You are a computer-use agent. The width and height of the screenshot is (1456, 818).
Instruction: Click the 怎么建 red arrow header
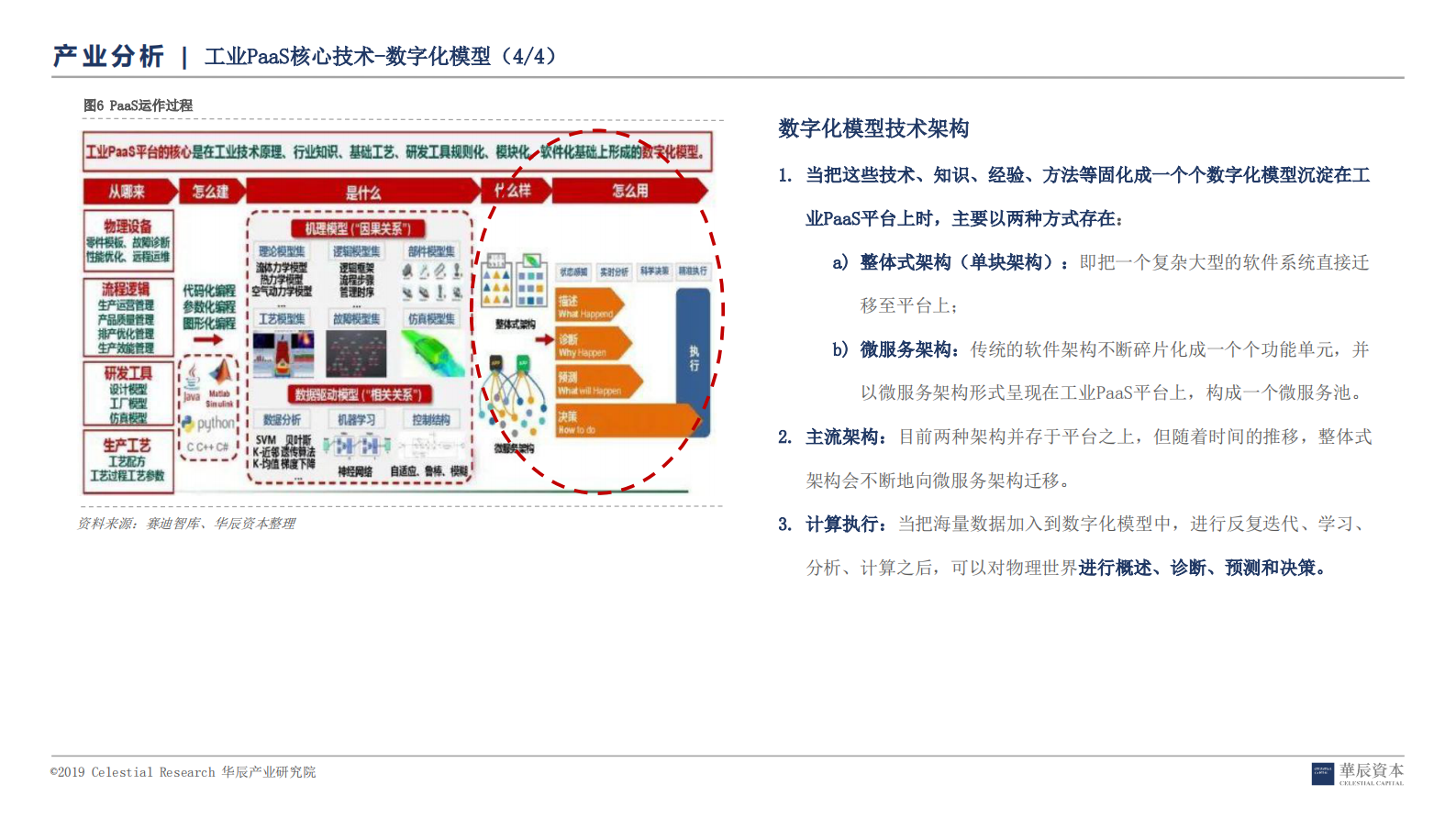pyautogui.click(x=213, y=191)
